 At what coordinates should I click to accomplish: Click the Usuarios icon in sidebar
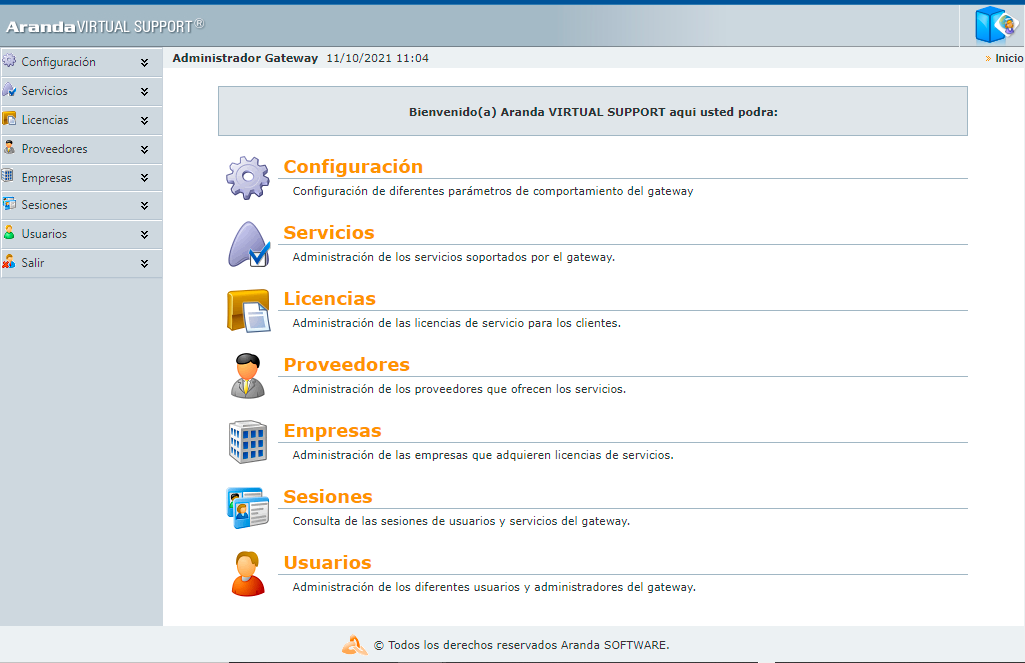click(x=9, y=233)
